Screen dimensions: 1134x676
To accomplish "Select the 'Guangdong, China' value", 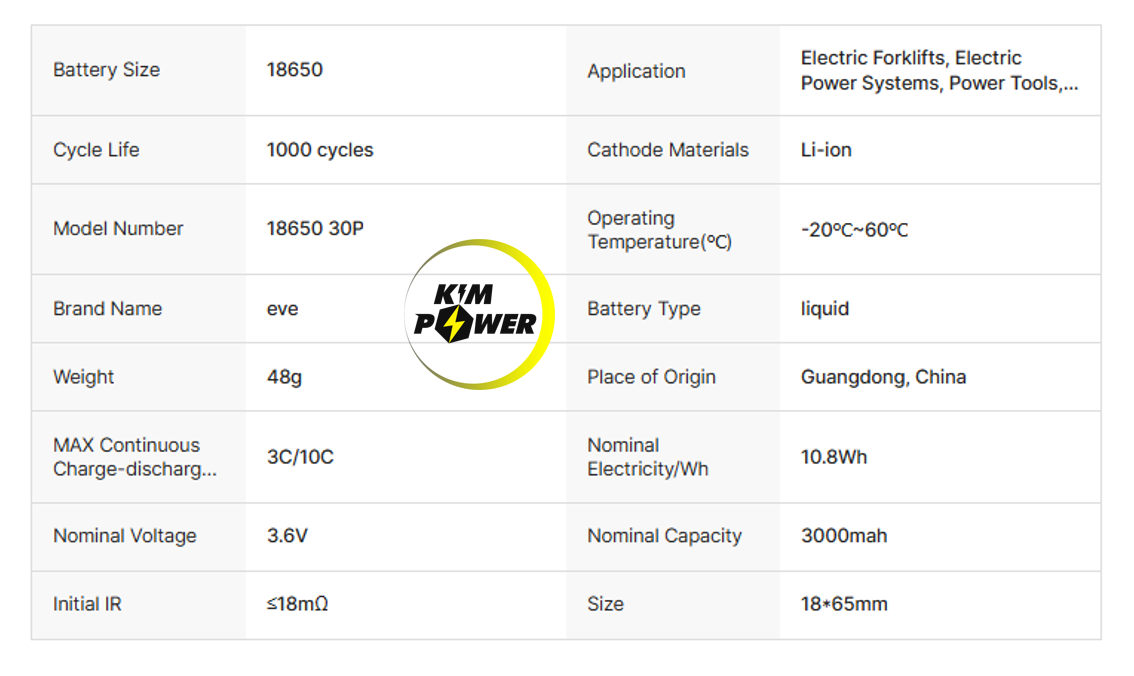I will (x=883, y=377).
